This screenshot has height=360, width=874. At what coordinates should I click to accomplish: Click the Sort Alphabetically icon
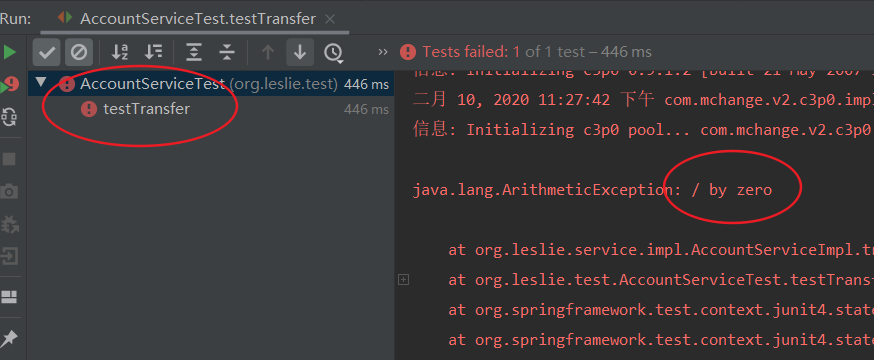point(120,52)
